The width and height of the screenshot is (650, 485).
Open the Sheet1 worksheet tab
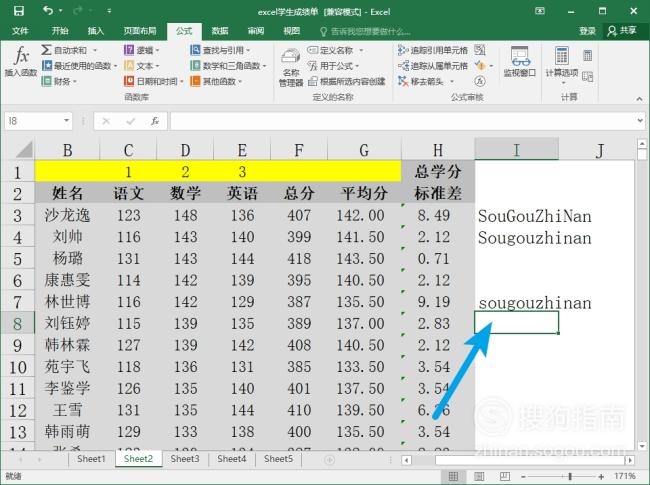91,459
